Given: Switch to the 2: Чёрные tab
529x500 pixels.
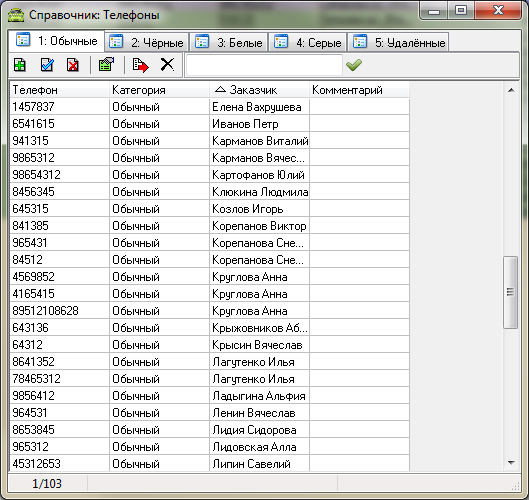Looking at the screenshot, I should coord(147,42).
